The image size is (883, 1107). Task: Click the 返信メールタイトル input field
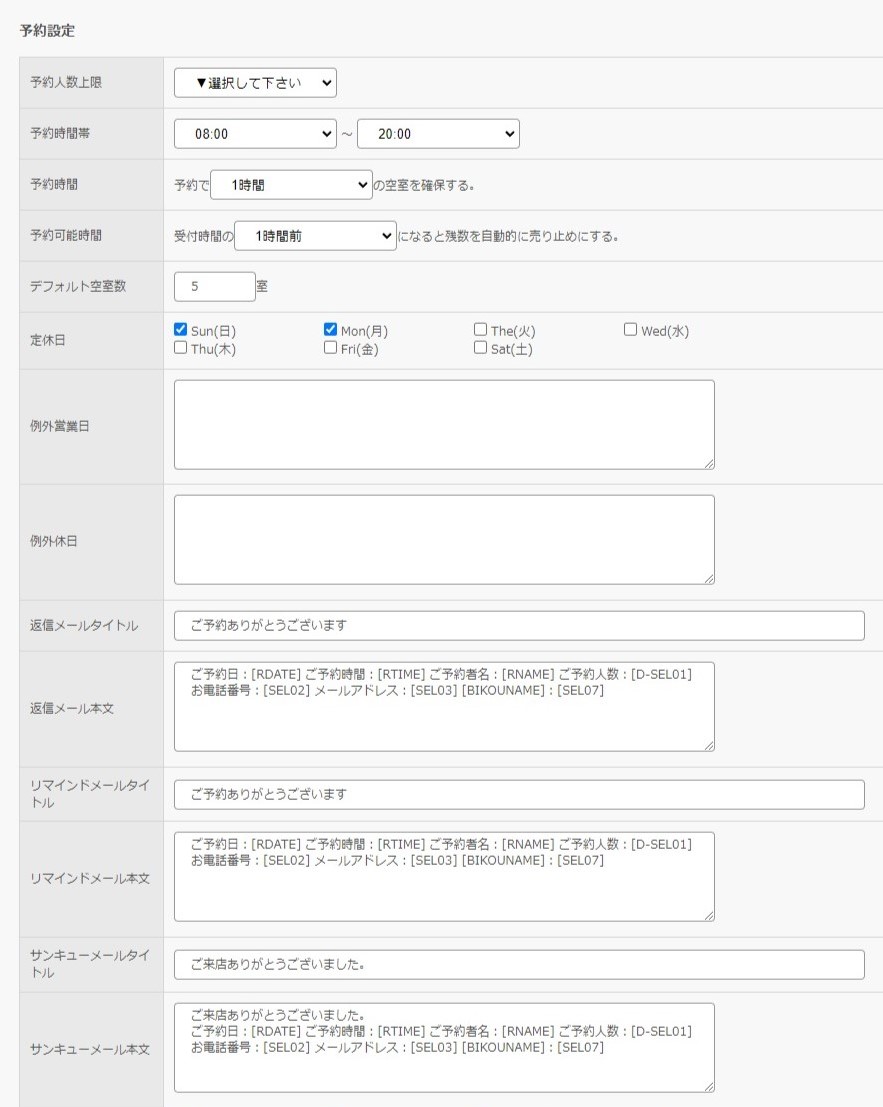519,625
